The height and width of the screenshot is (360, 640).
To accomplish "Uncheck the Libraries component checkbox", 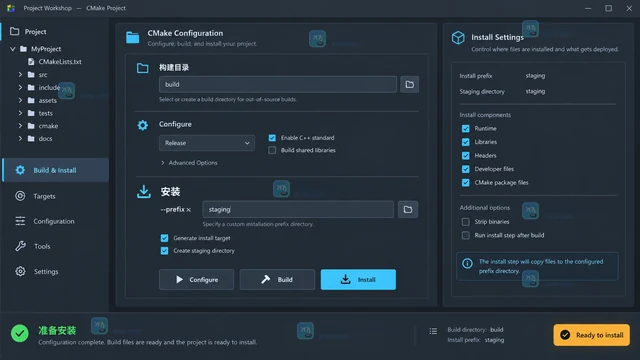I will (465, 142).
